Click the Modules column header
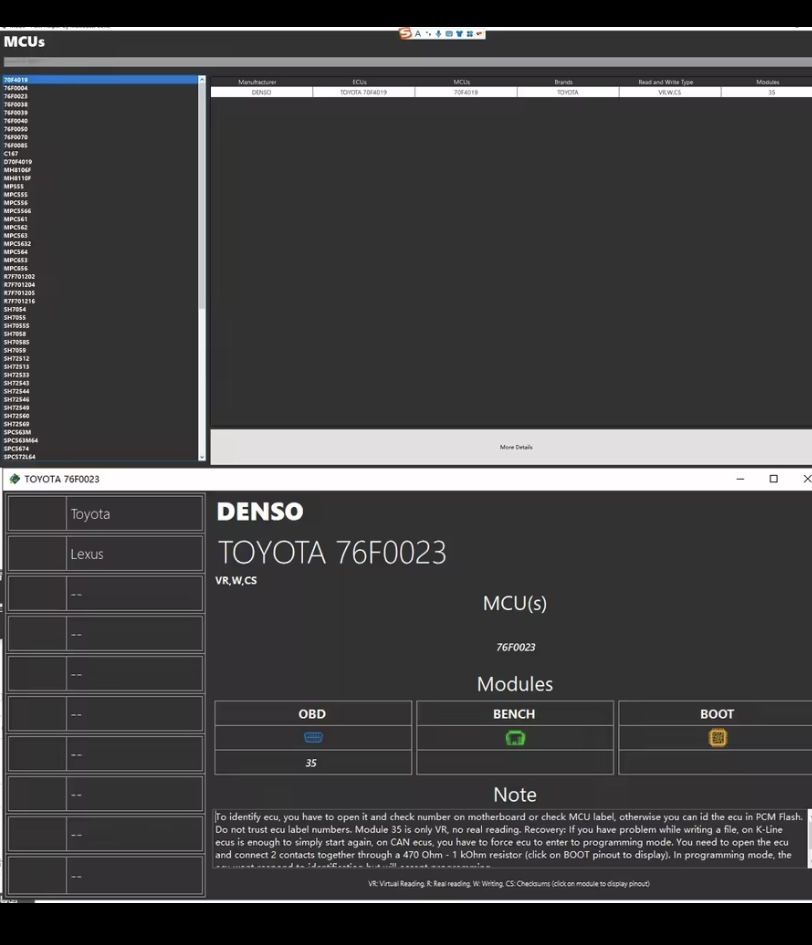 pos(768,82)
